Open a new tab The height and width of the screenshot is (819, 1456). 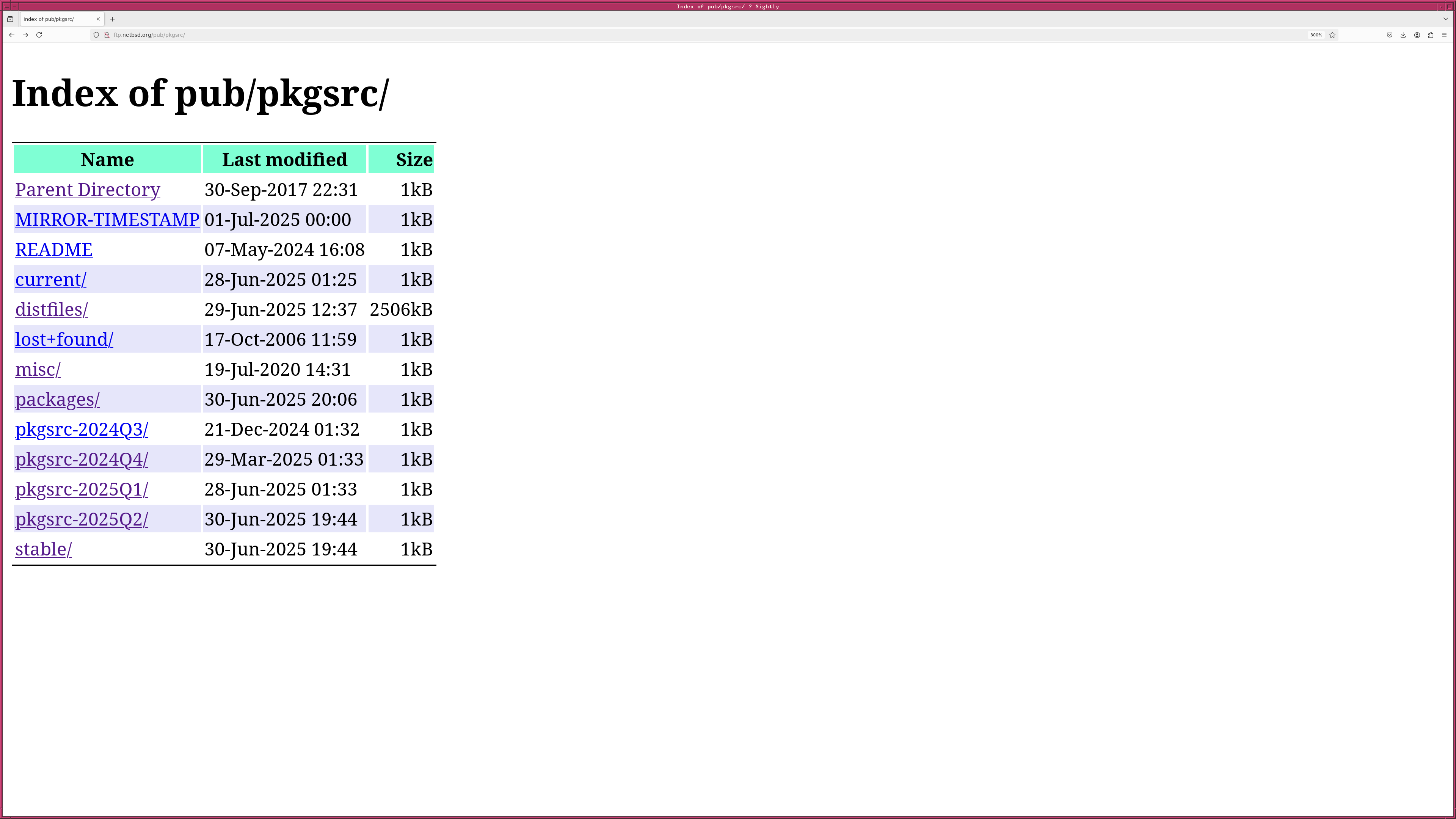pos(113,19)
